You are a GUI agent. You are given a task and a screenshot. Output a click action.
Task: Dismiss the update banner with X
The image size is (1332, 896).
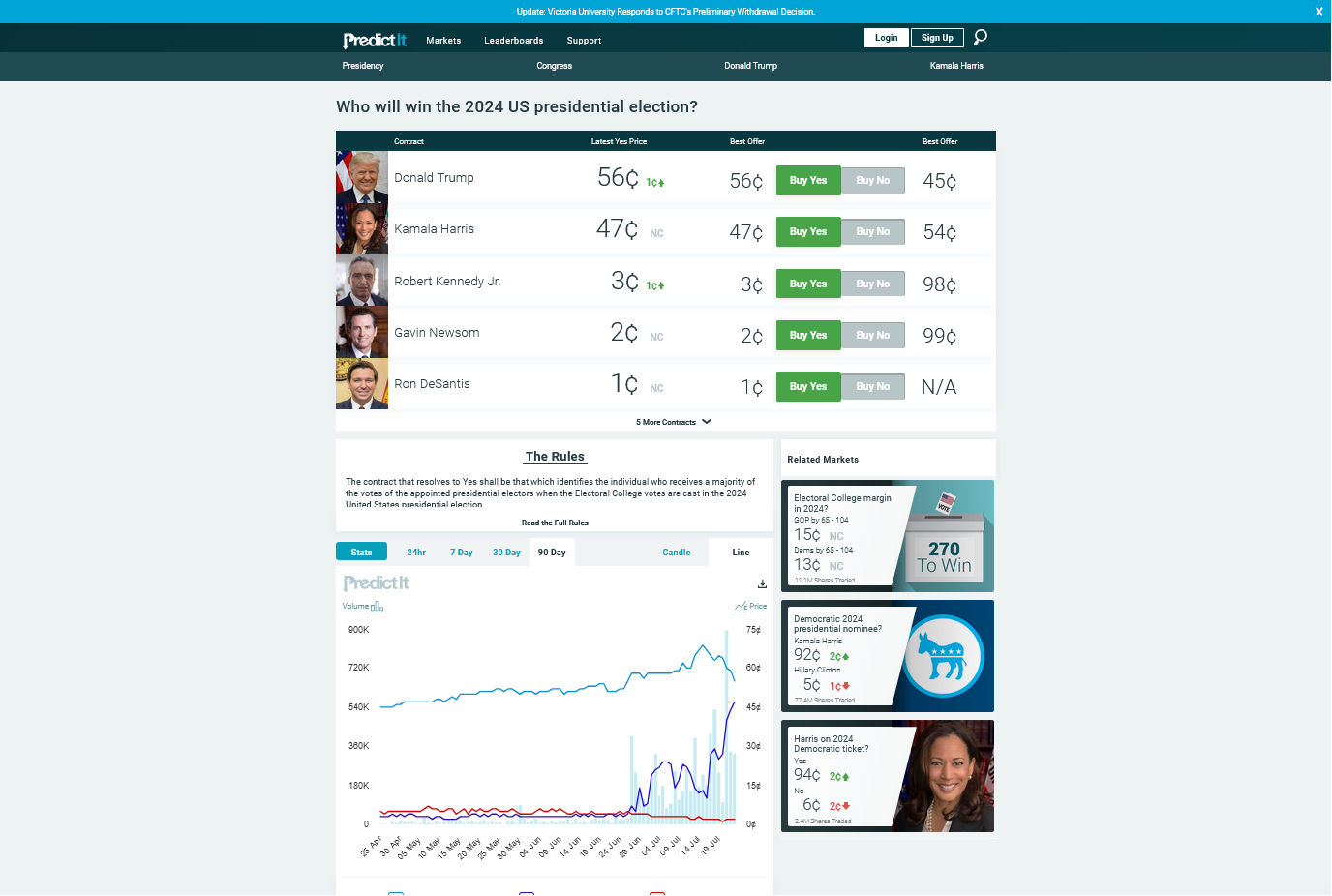pos(1318,12)
